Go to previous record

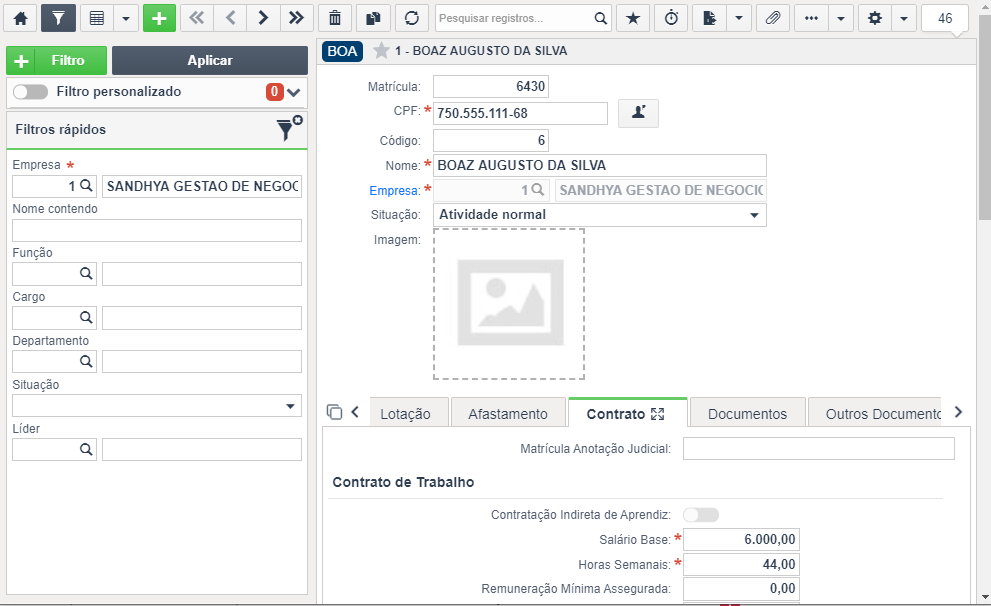(x=231, y=18)
